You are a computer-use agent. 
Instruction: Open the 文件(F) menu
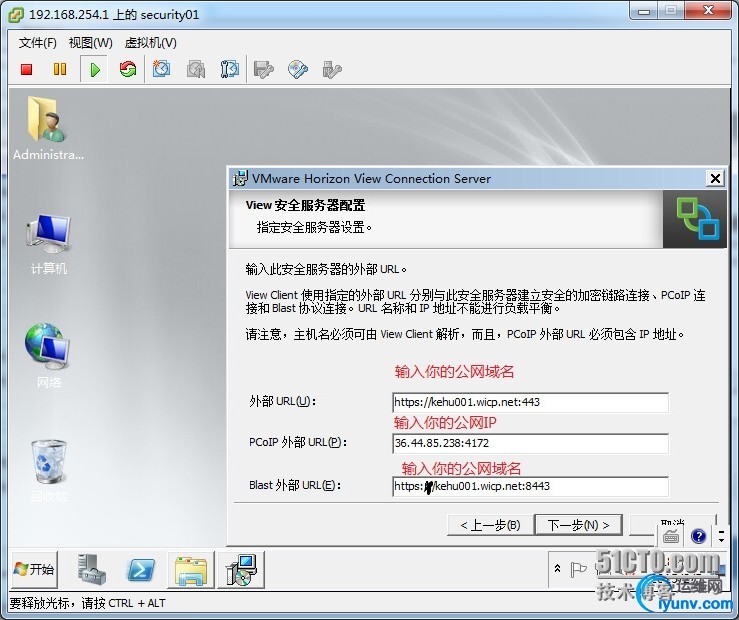click(x=38, y=43)
